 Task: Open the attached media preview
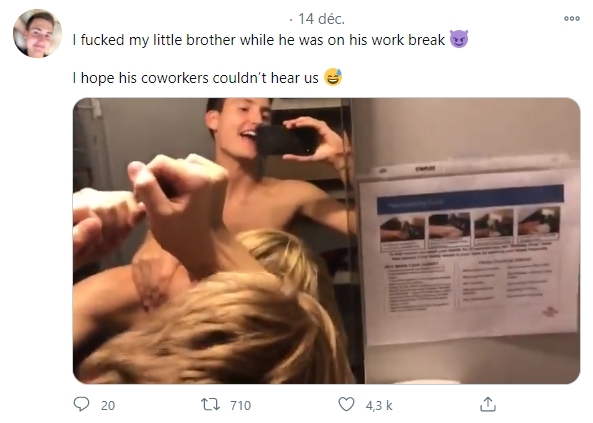click(326, 241)
